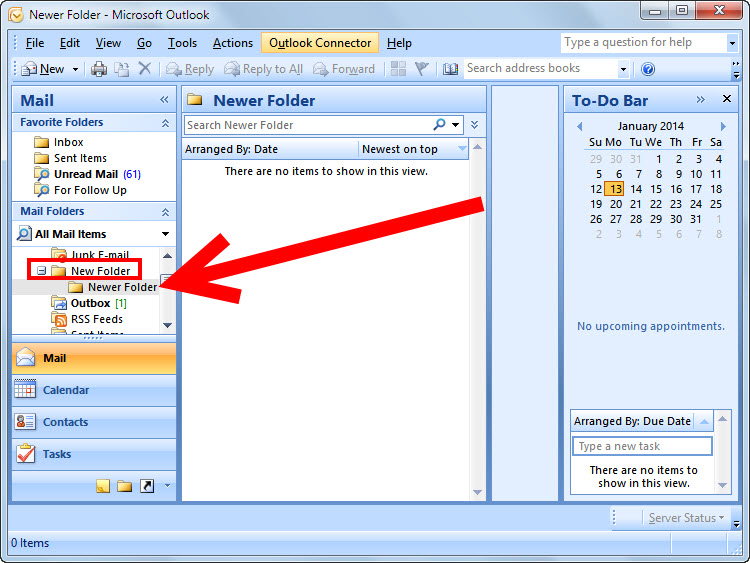Viewport: 750px width, 563px height.
Task: Open the Tools menu
Action: point(182,43)
